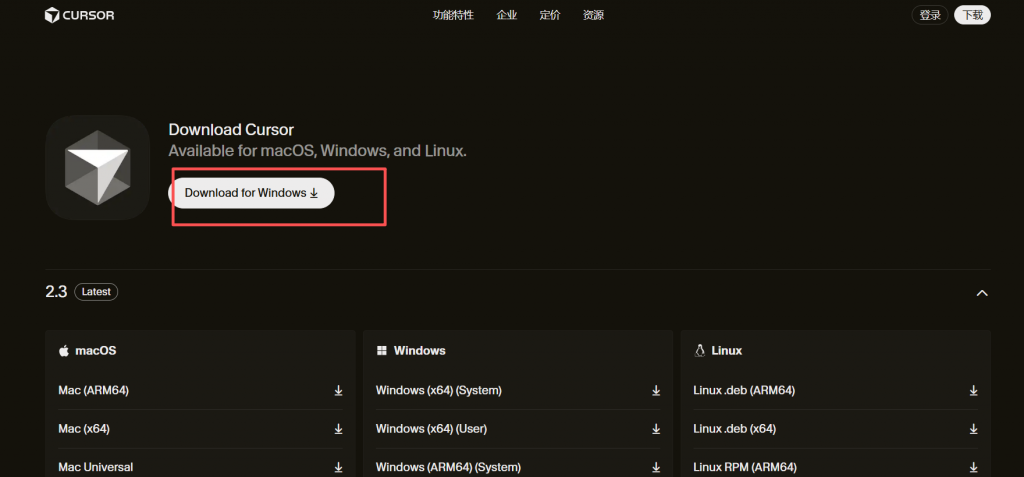Click download icon for Mac (x64)
The height and width of the screenshot is (477, 1024).
click(x=338, y=429)
